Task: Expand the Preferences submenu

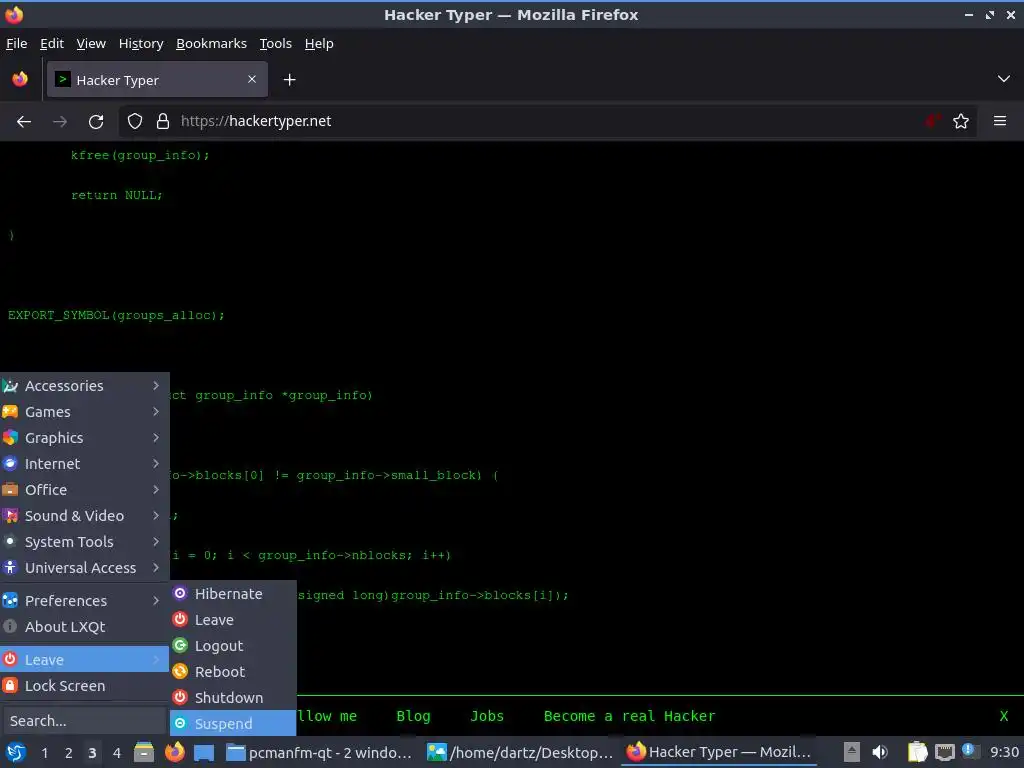Action: click(84, 601)
